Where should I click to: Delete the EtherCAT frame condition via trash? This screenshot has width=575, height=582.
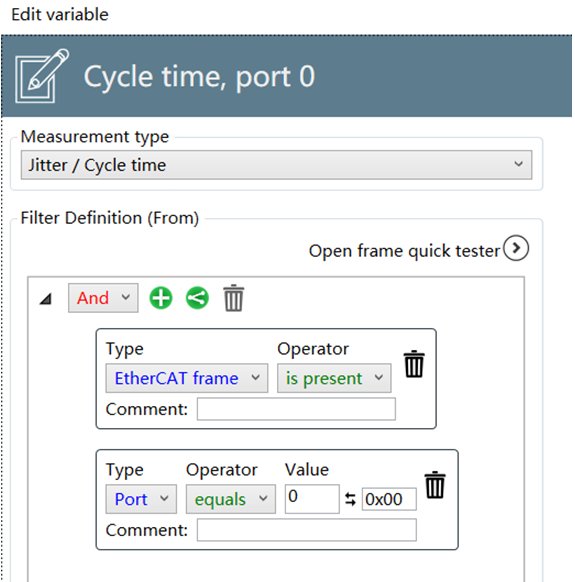click(x=414, y=364)
